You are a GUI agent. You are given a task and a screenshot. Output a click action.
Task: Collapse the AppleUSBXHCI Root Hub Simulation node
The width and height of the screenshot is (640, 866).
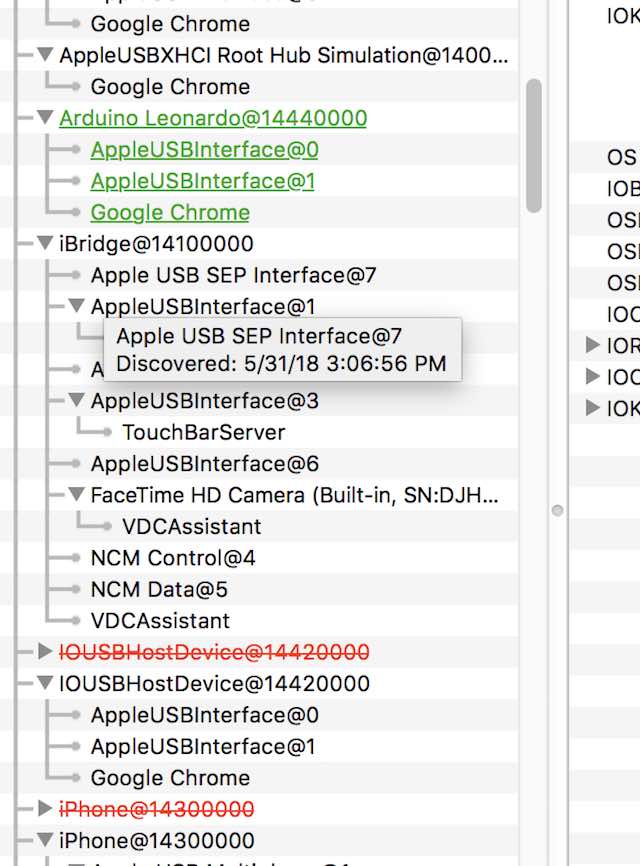pos(45,55)
